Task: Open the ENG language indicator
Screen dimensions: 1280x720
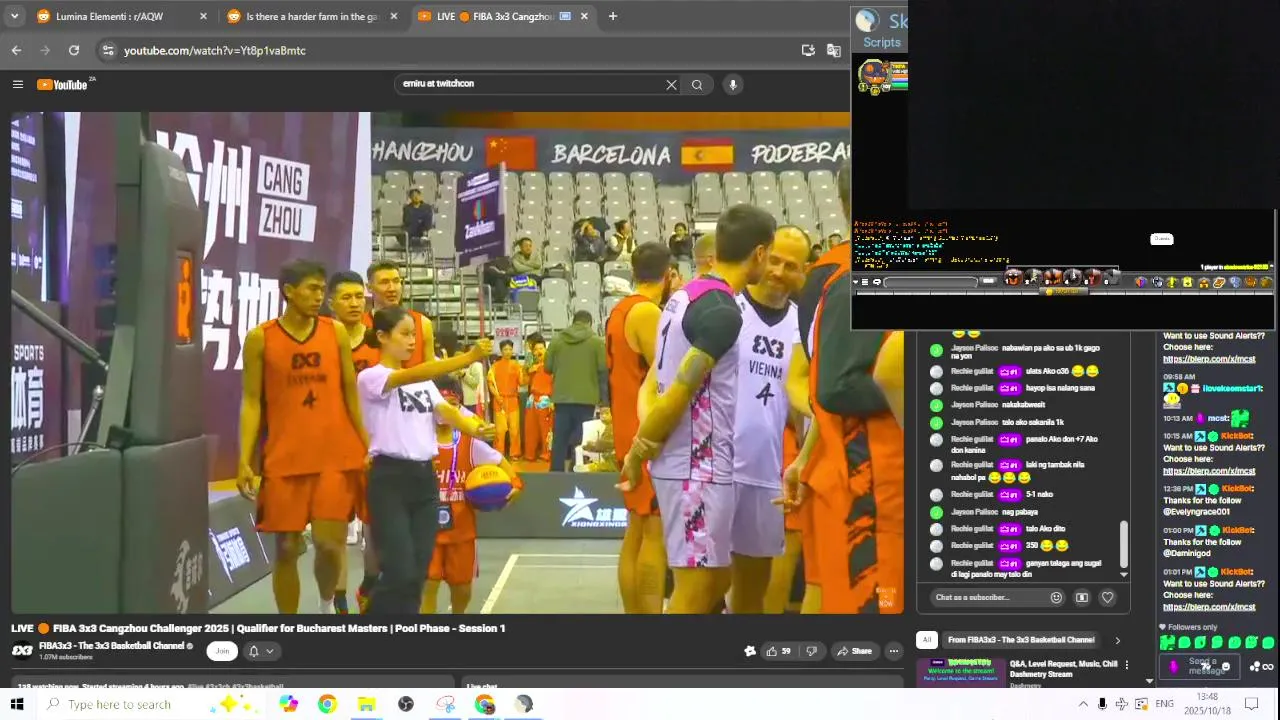Action: tap(1164, 704)
